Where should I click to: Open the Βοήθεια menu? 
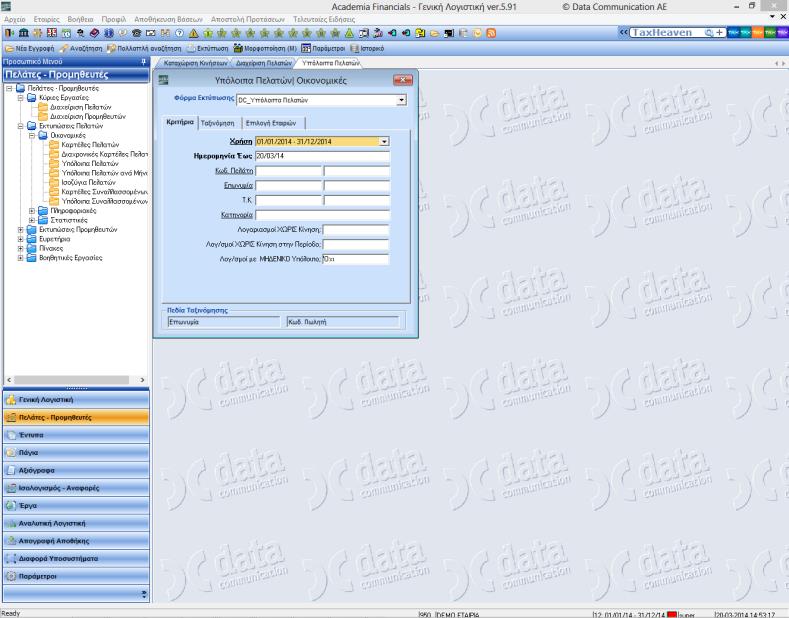tap(80, 19)
